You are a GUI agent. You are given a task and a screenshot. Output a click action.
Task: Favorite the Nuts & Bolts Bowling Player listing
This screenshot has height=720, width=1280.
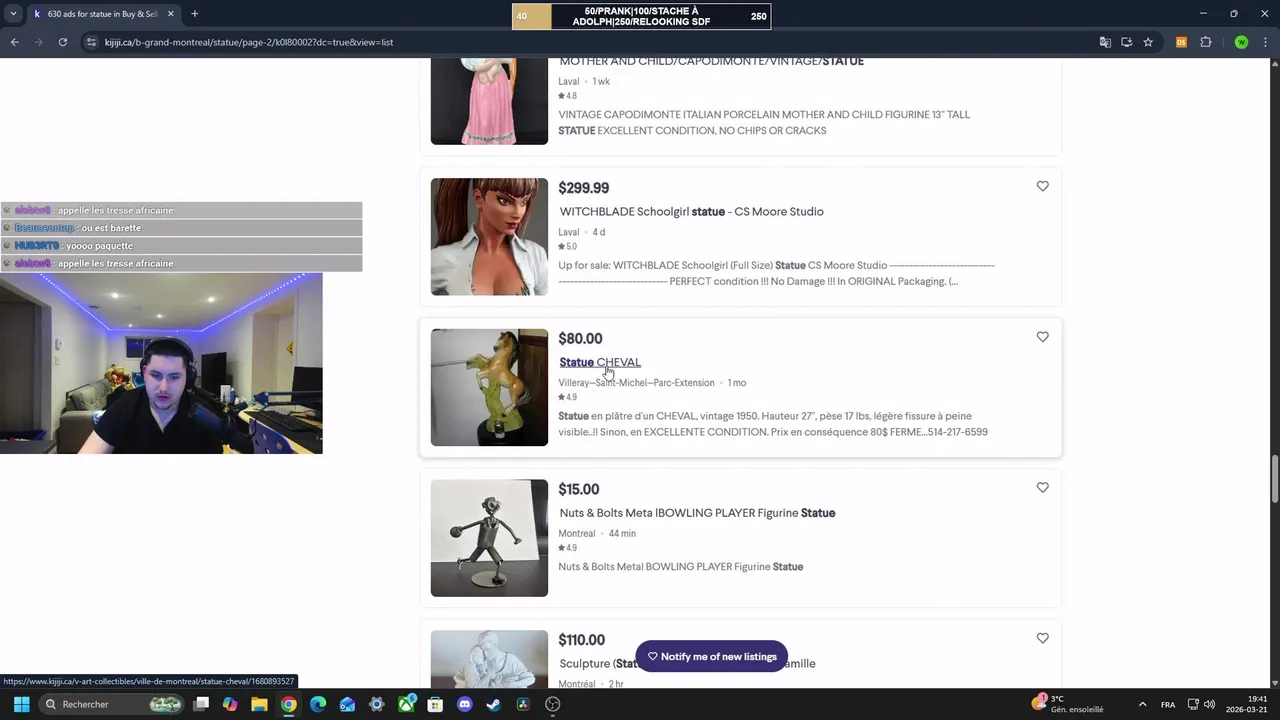[1042, 488]
